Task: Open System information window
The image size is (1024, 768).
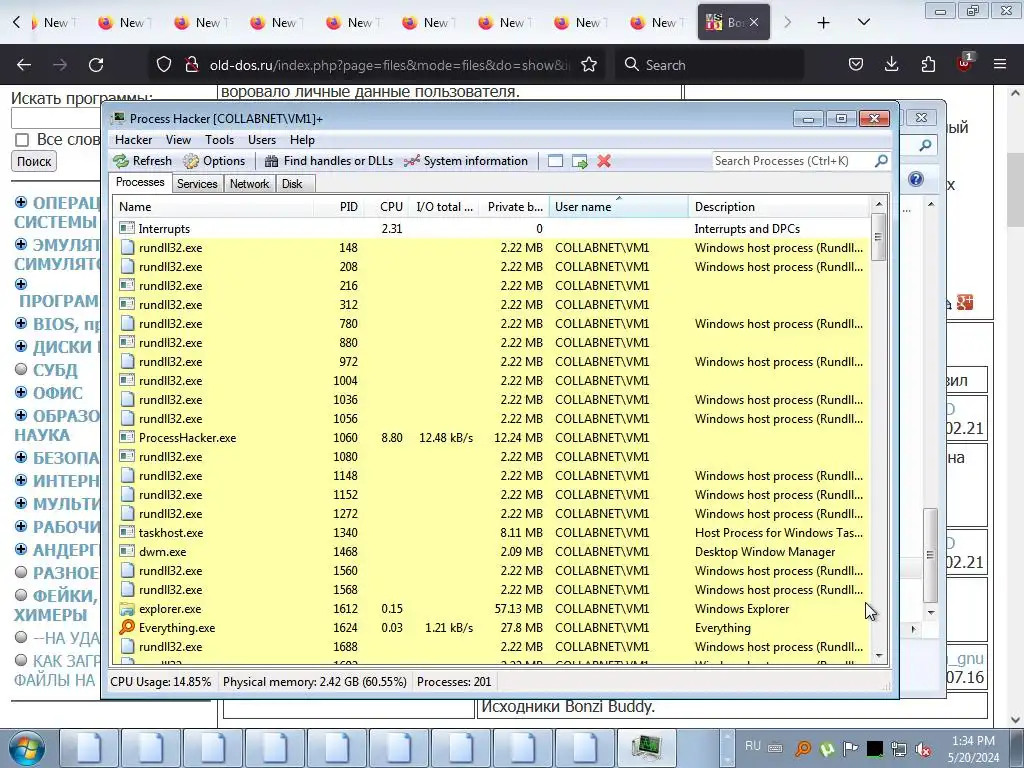Action: coord(466,161)
